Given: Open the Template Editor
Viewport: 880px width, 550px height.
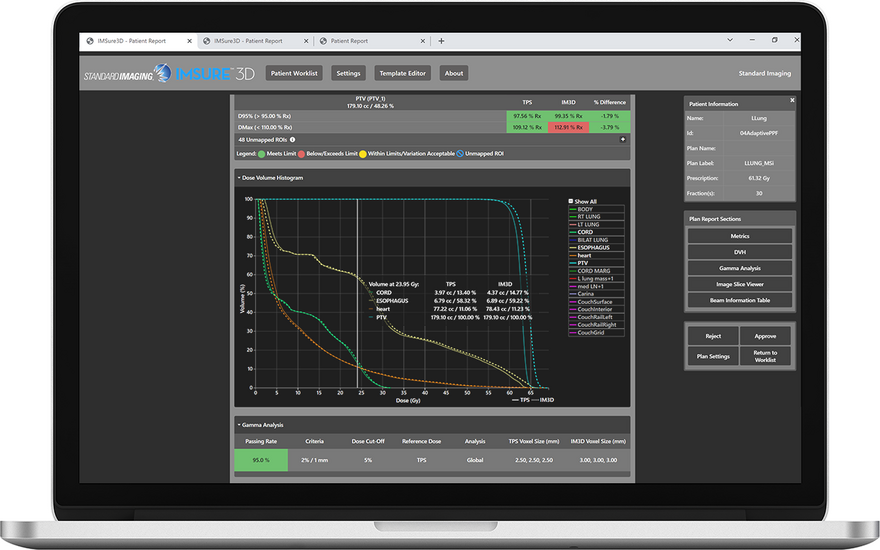Looking at the screenshot, I should (401, 73).
